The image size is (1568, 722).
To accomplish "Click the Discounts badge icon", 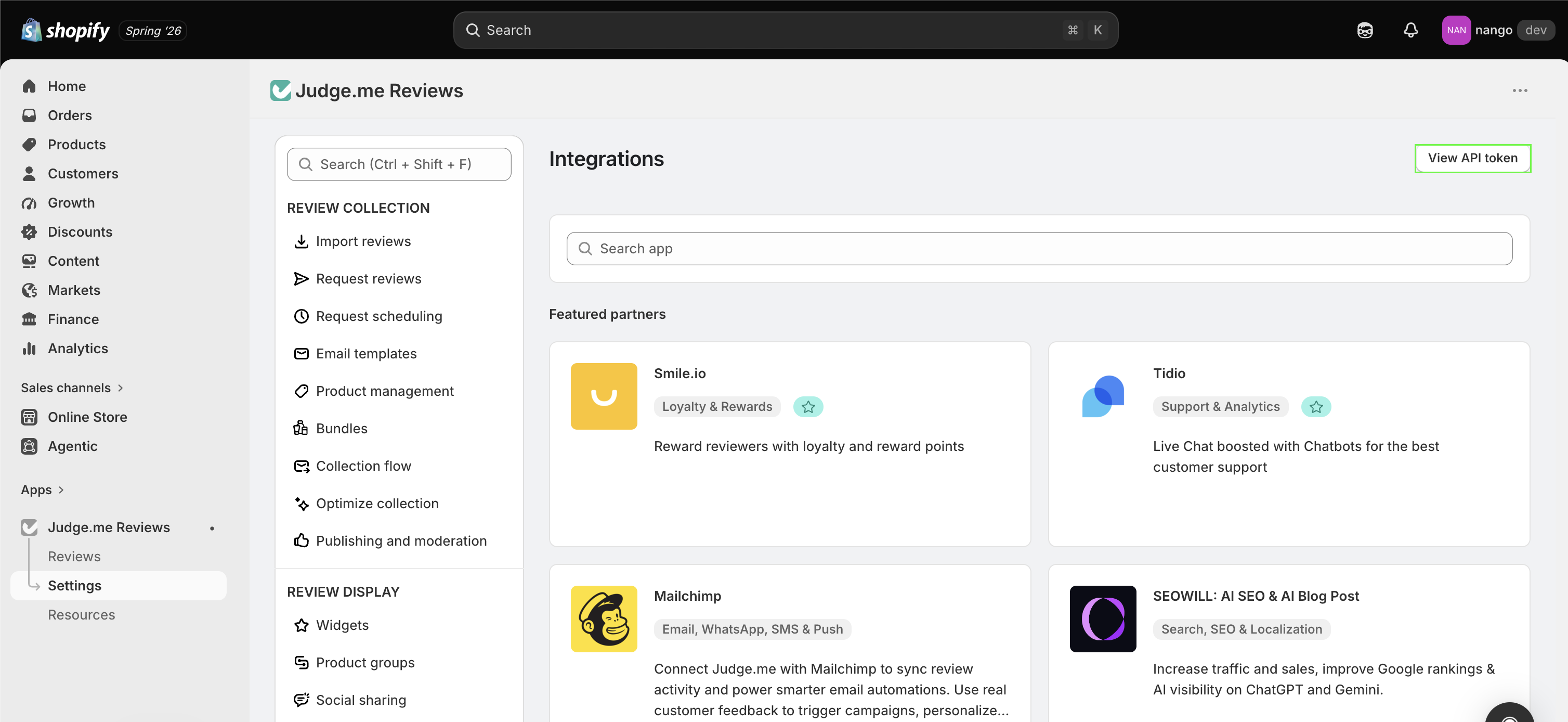I will coord(29,233).
